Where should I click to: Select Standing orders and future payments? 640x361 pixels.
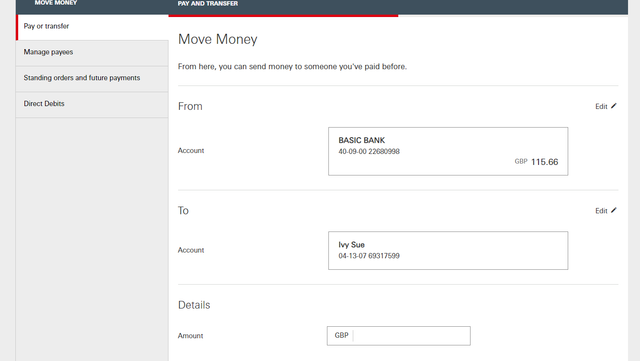[x=93, y=78]
